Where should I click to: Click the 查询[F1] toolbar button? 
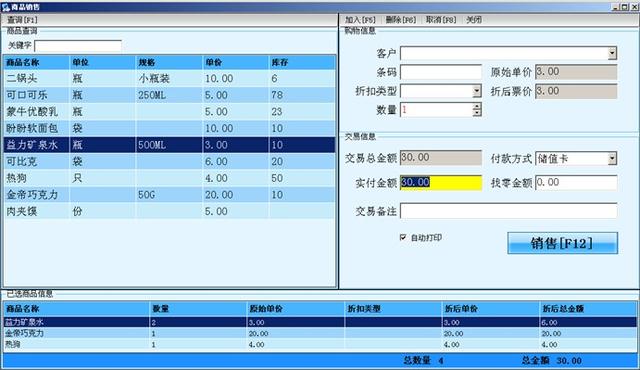[22, 20]
